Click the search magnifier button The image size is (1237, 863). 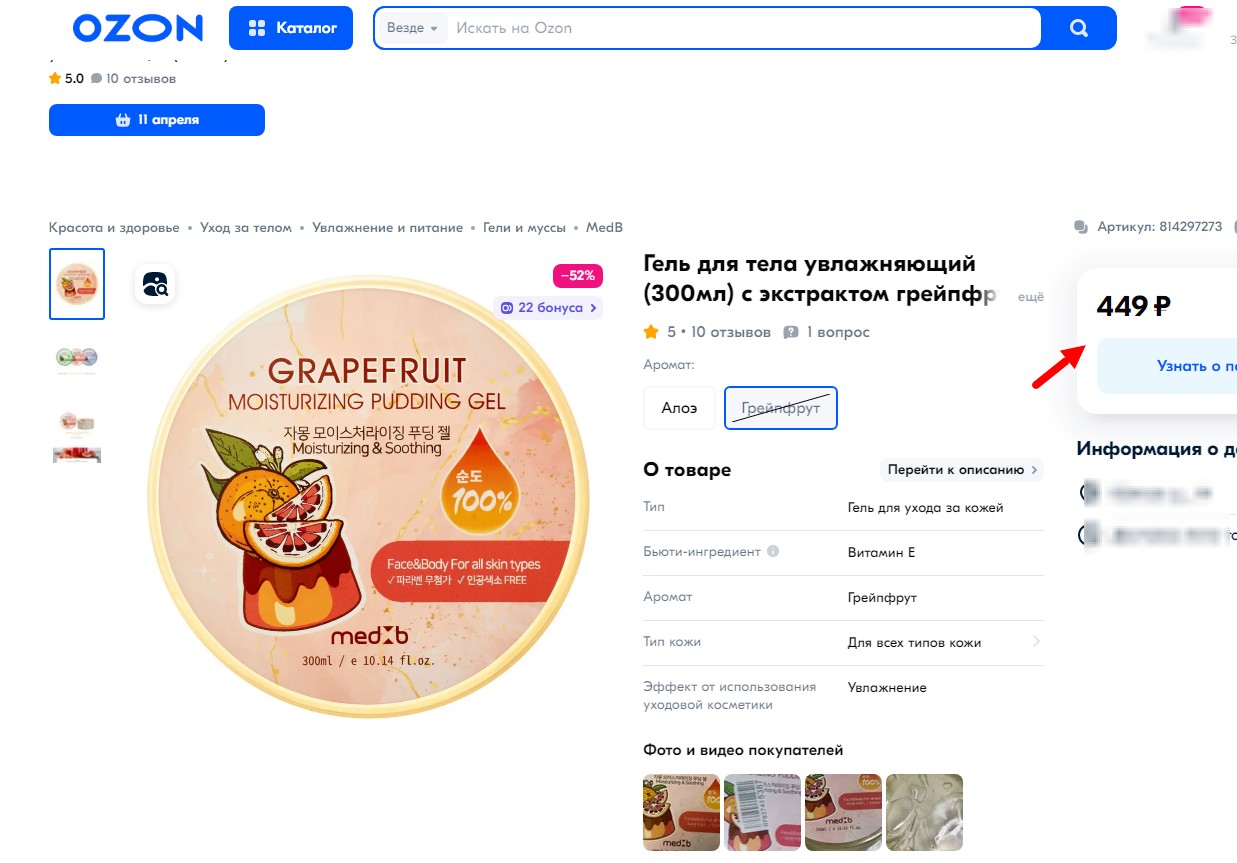pos(1078,28)
